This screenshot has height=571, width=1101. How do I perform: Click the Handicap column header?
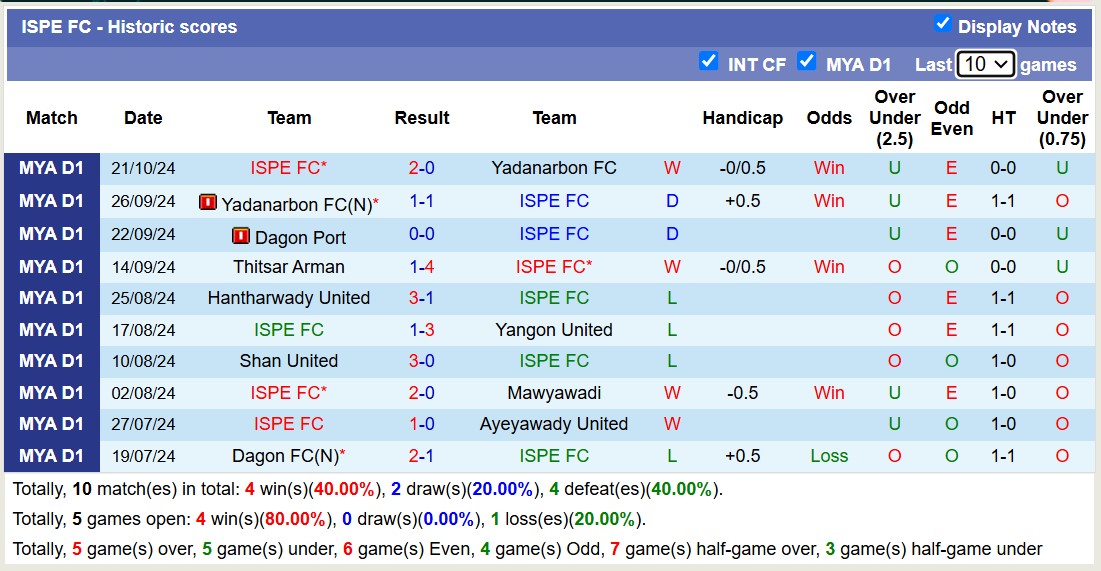(742, 118)
